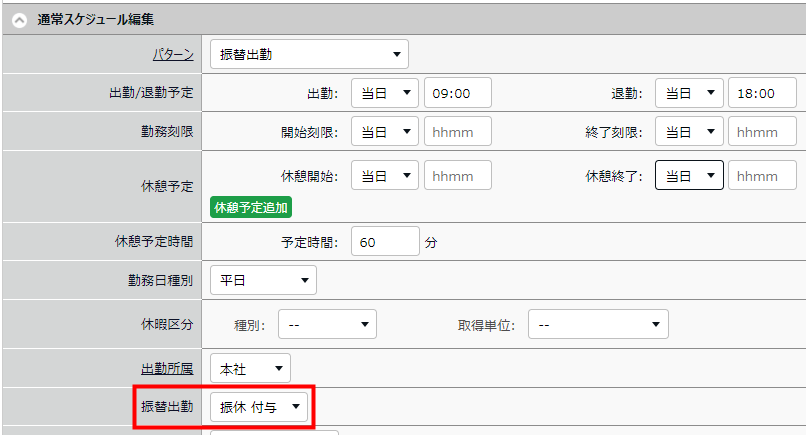
Task: Open the 取得単位 dropdown
Action: (x=598, y=324)
